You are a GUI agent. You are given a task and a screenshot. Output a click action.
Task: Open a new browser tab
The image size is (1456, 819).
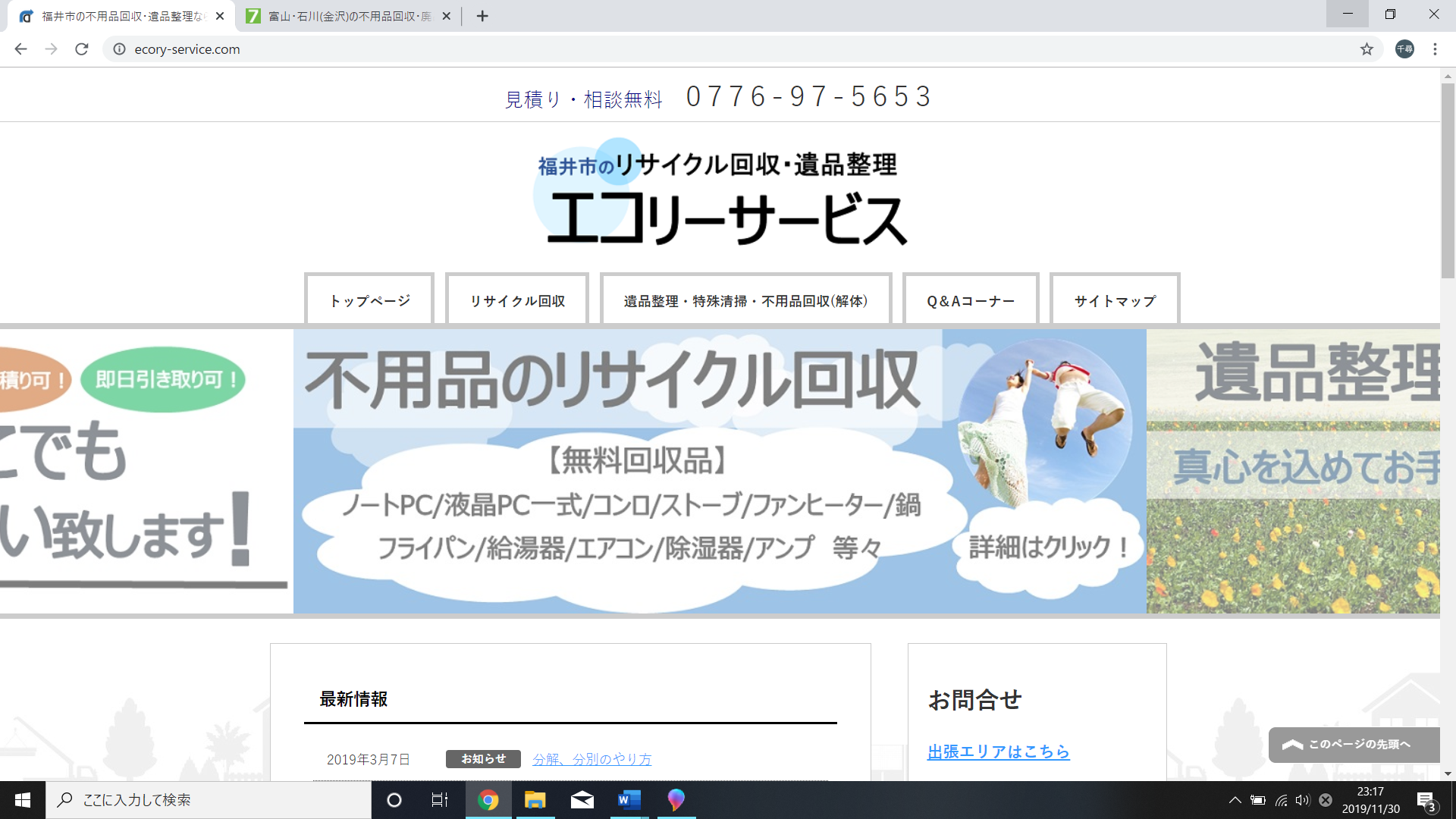[482, 16]
